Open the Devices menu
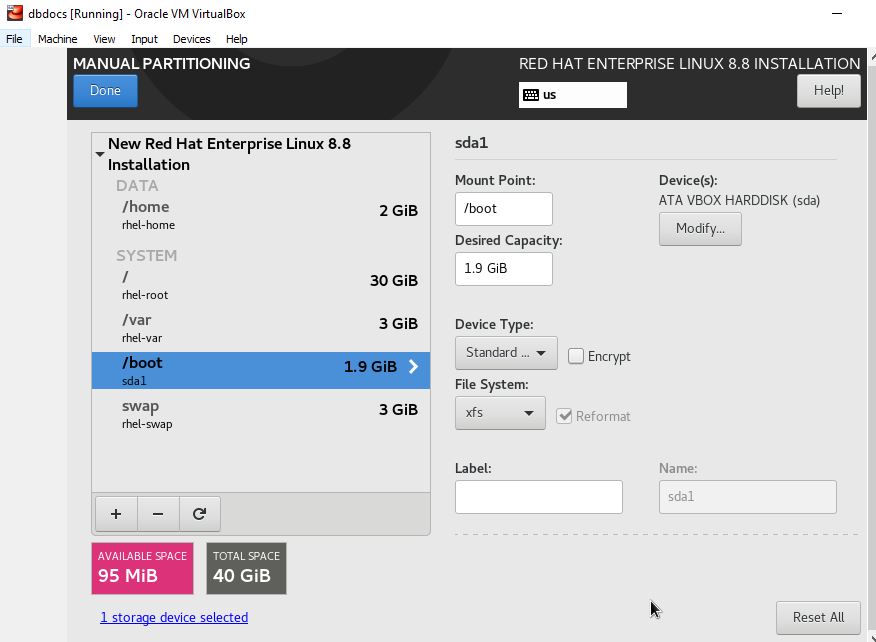The height and width of the screenshot is (642, 876). [192, 39]
